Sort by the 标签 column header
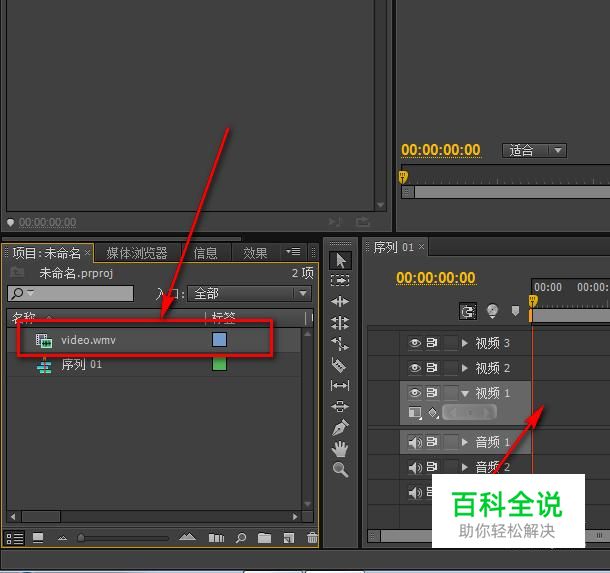 point(224,318)
